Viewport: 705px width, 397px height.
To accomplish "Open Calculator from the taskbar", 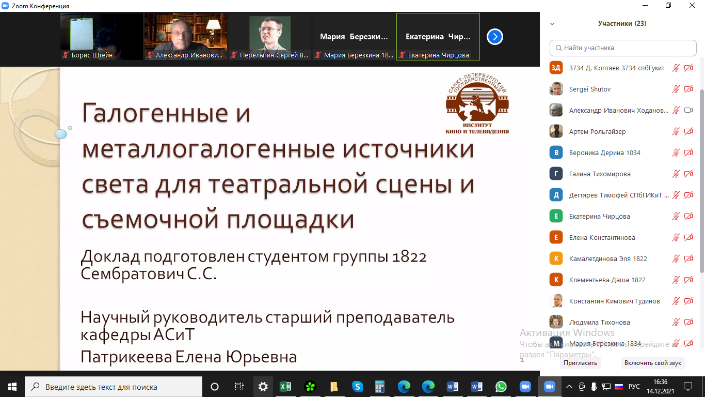I will coord(380,387).
